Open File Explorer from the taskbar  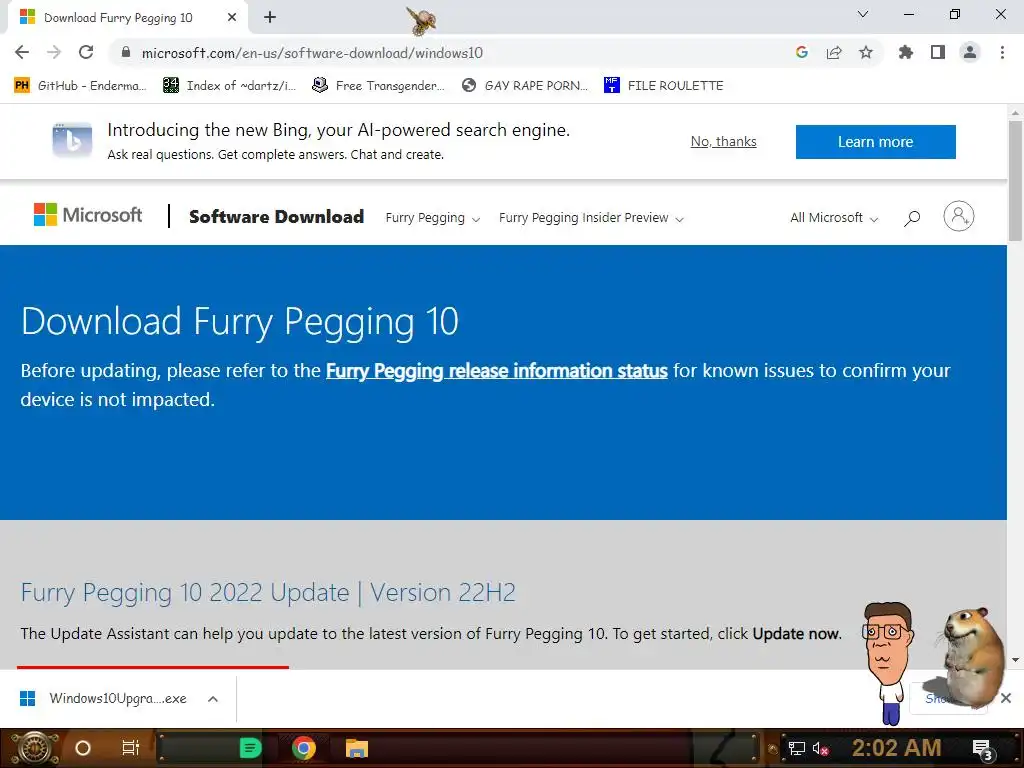357,748
